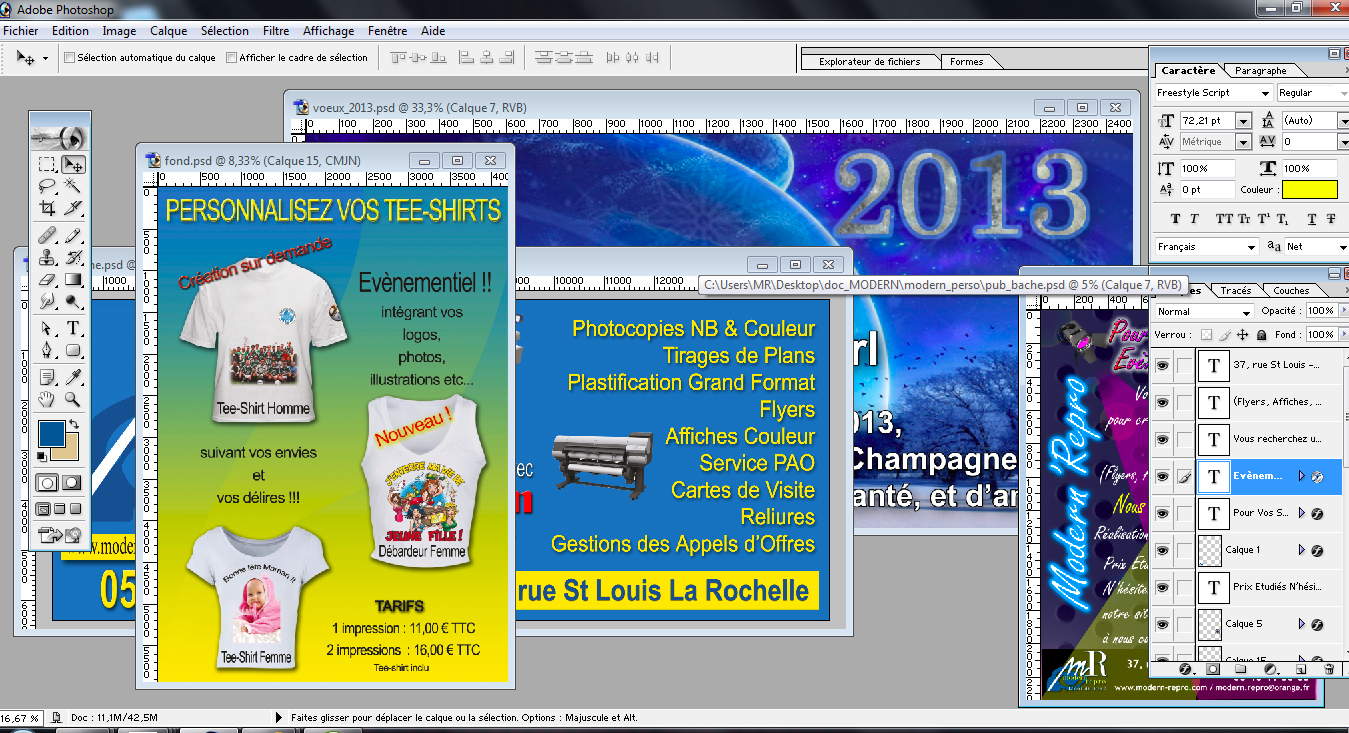Select the Eyedropper tool
The width and height of the screenshot is (1349, 733).
click(x=73, y=378)
